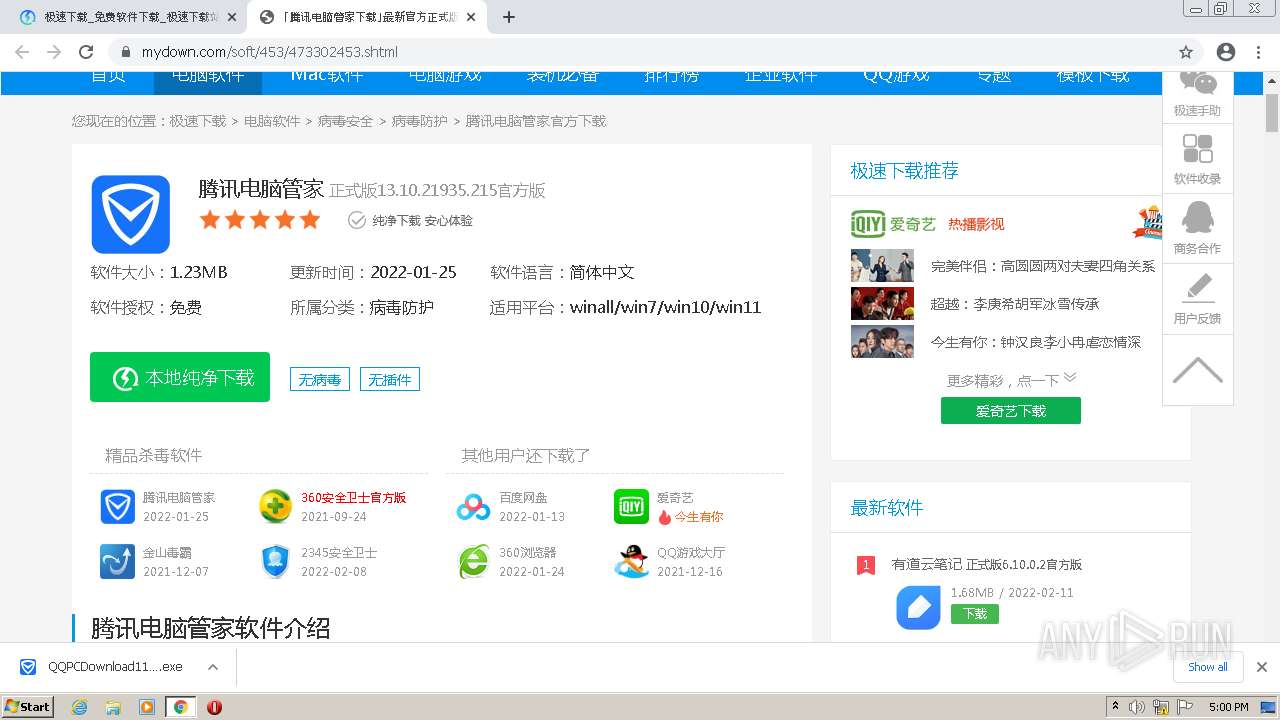Click the 无插件 badge
This screenshot has width=1280, height=720.
click(x=390, y=380)
